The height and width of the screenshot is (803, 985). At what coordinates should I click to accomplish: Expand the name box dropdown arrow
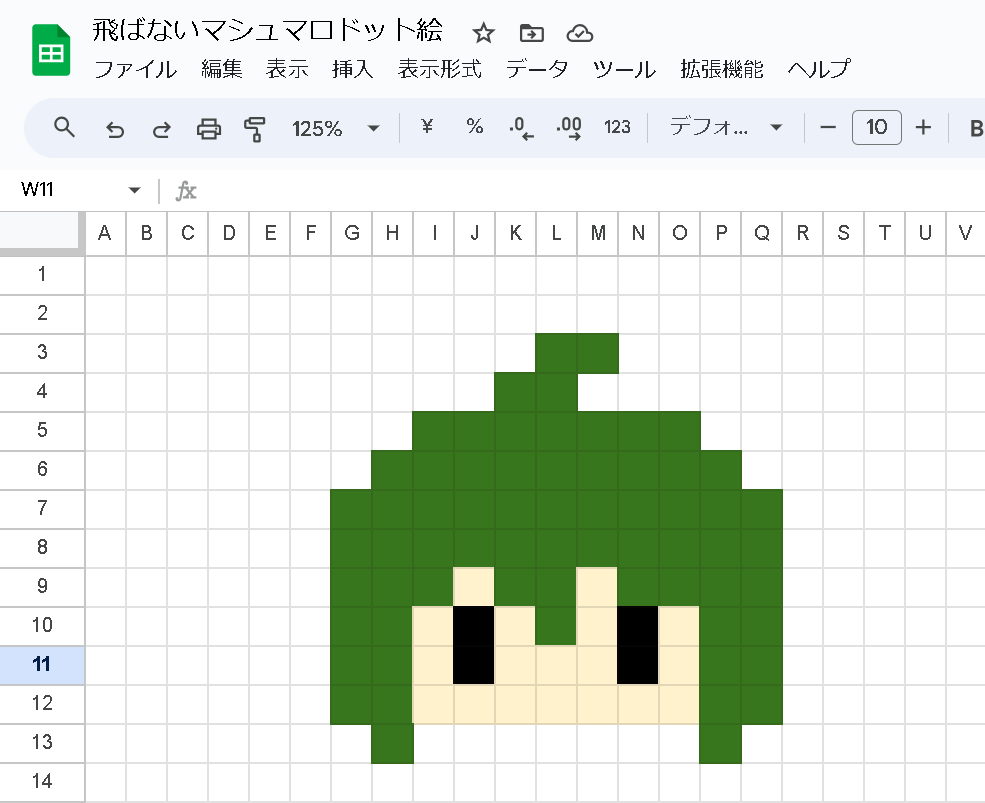(134, 190)
